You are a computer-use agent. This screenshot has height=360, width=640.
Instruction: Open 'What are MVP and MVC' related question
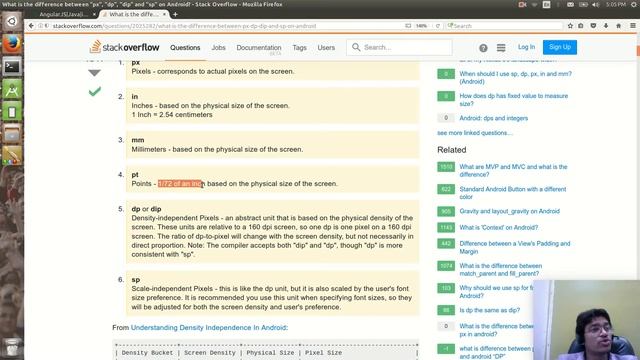click(513, 171)
